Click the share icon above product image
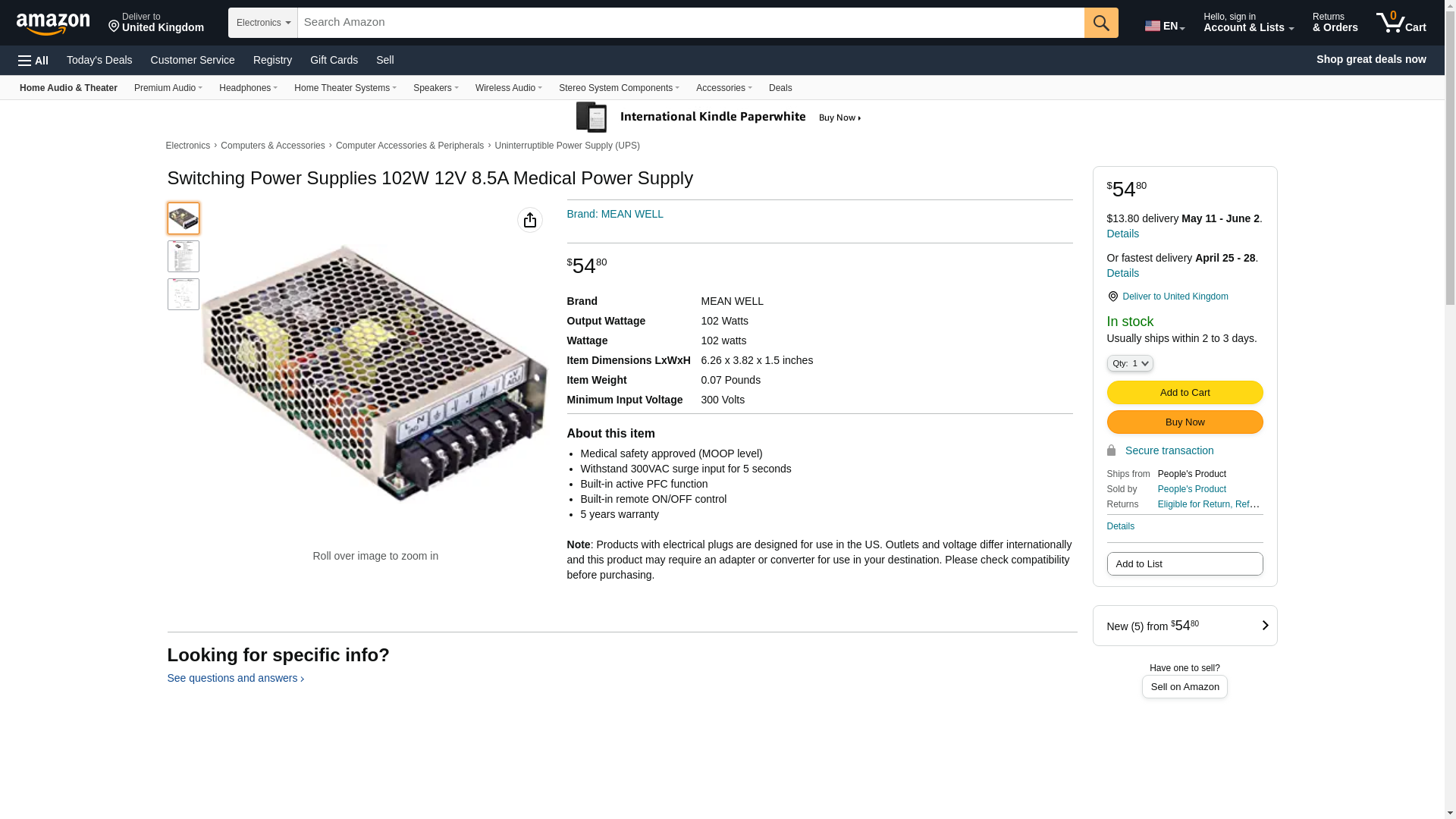The height and width of the screenshot is (819, 1456). point(529,220)
